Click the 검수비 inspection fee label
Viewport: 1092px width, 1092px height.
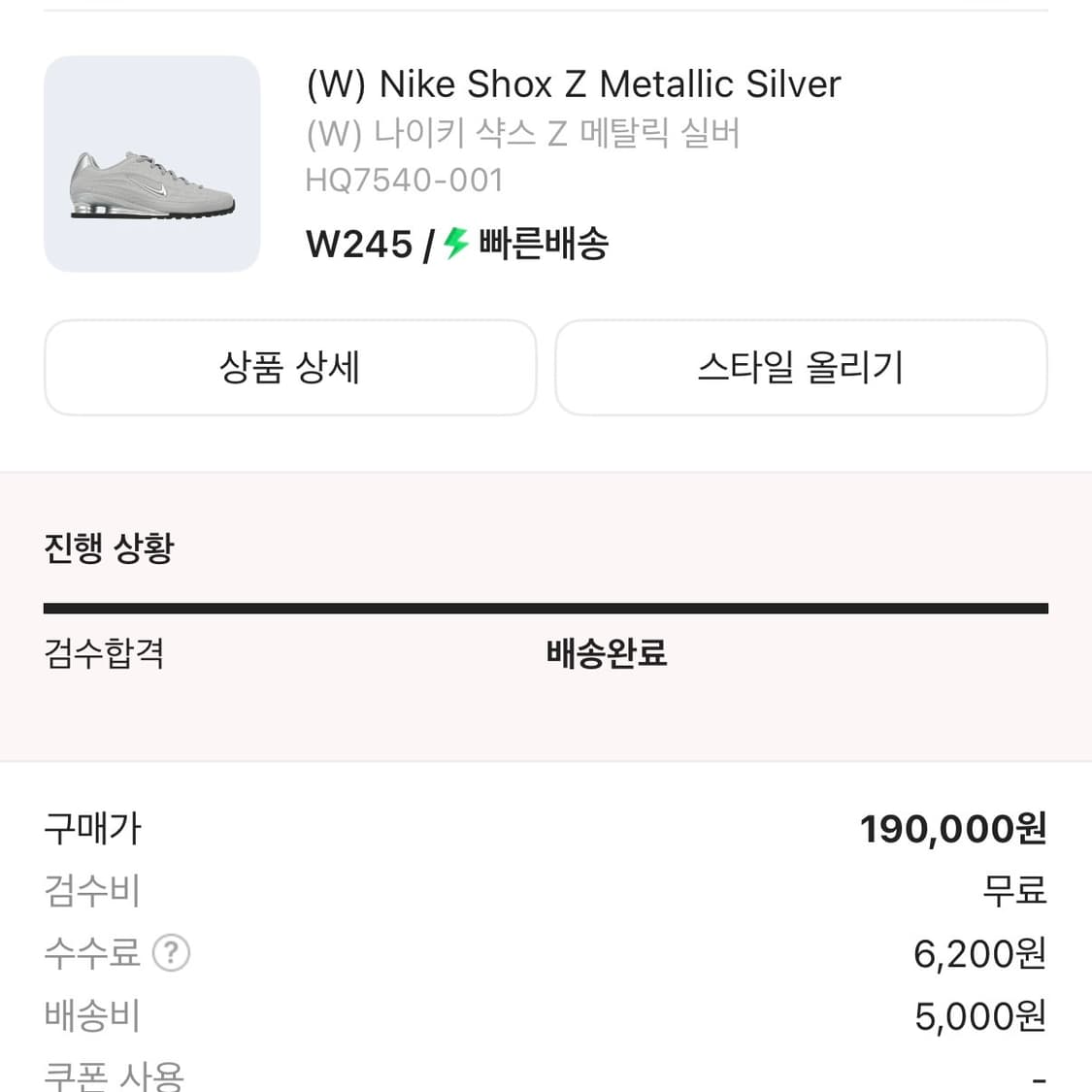91,891
